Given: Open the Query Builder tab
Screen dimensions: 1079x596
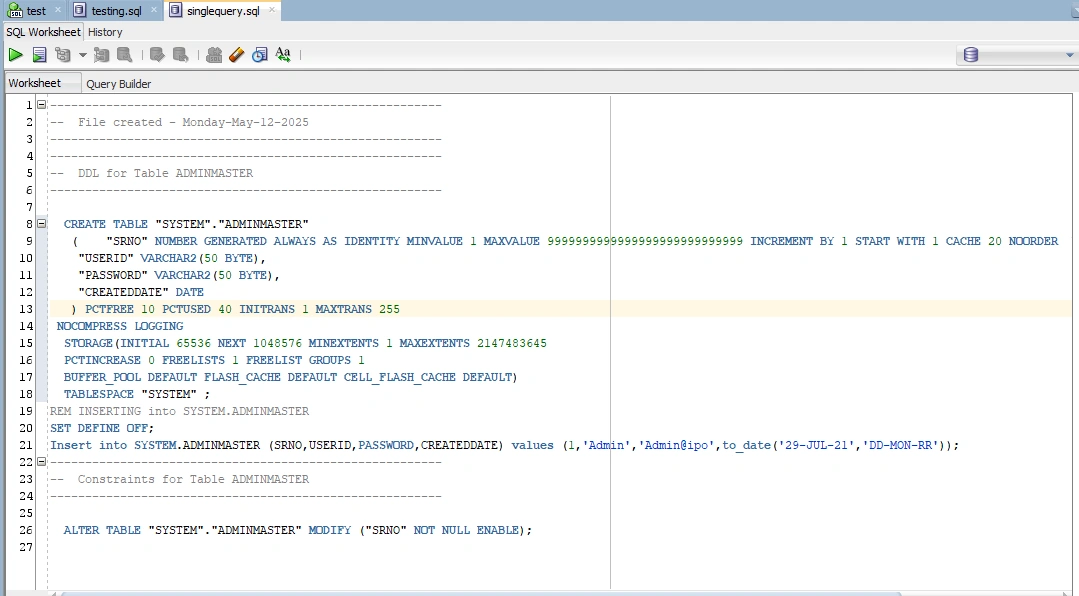Looking at the screenshot, I should coord(118,83).
